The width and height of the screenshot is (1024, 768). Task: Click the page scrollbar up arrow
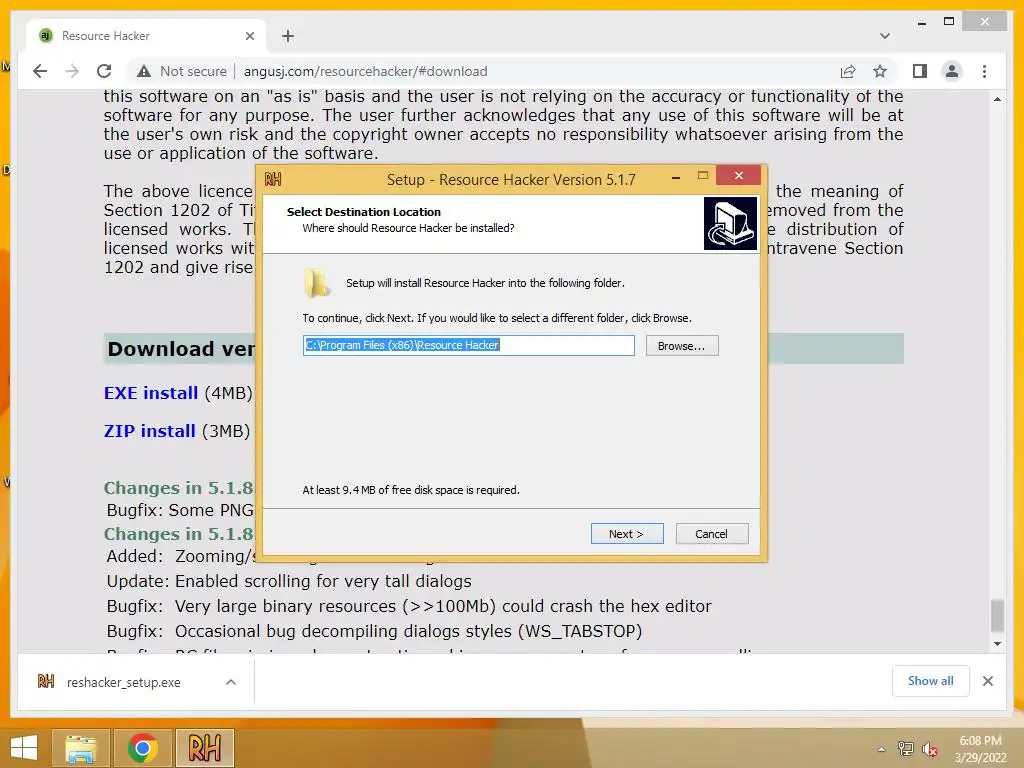[997, 99]
